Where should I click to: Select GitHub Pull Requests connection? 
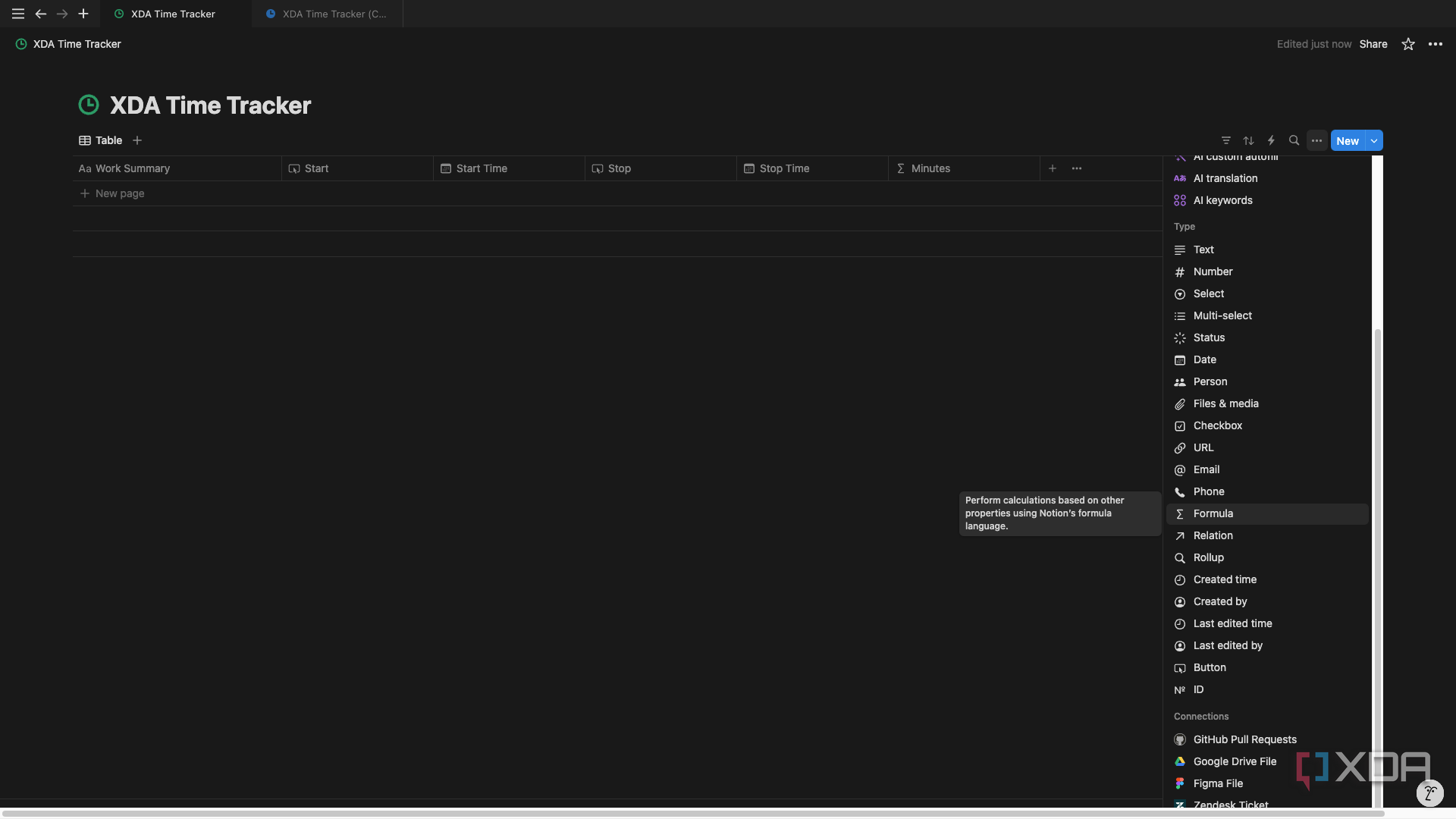tap(1267, 739)
